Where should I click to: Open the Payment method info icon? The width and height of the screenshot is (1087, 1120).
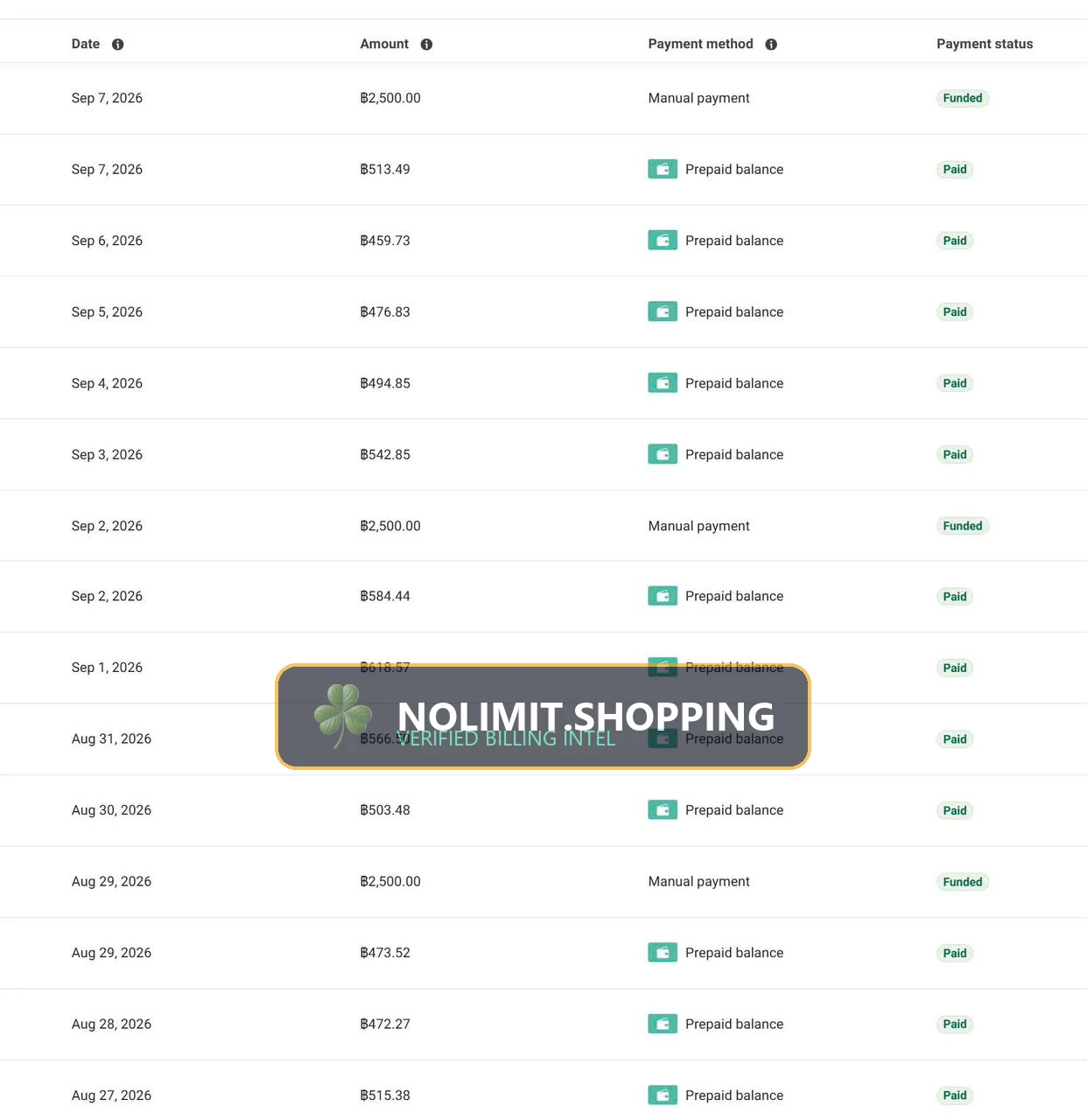(x=771, y=45)
